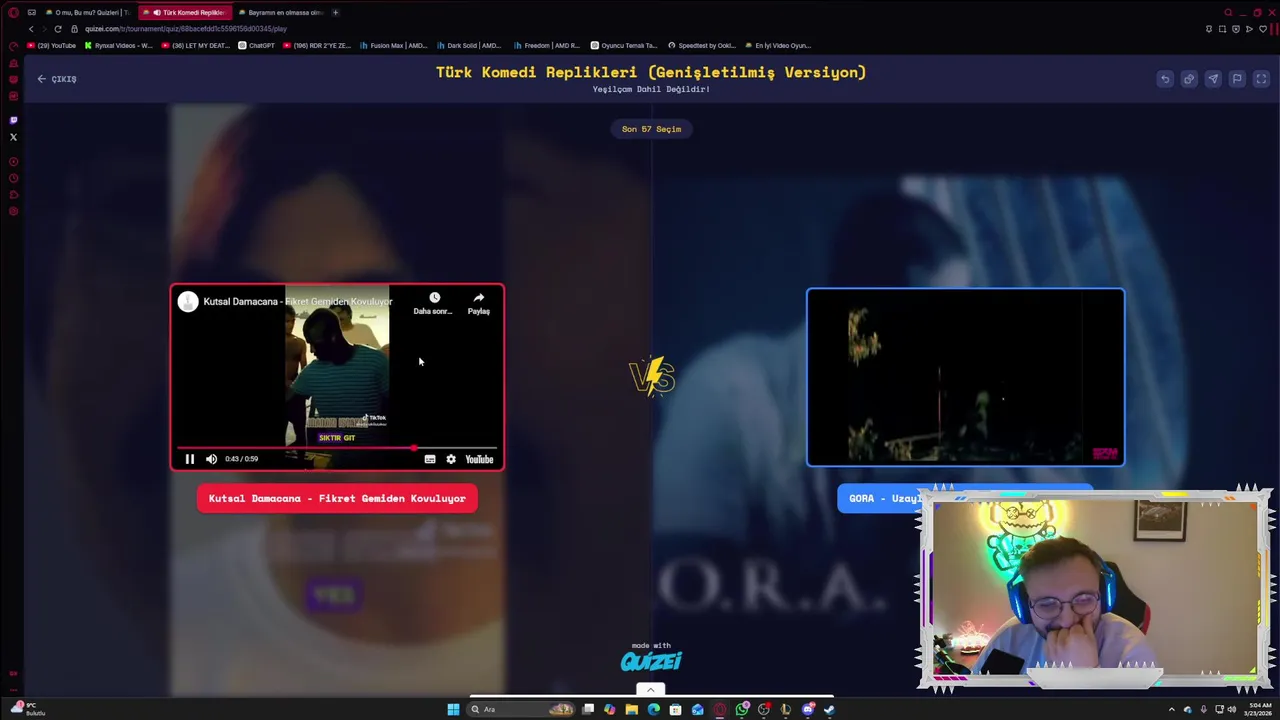The image size is (1280, 720).
Task: Open the speaker volume tray icon
Action: click(1231, 709)
